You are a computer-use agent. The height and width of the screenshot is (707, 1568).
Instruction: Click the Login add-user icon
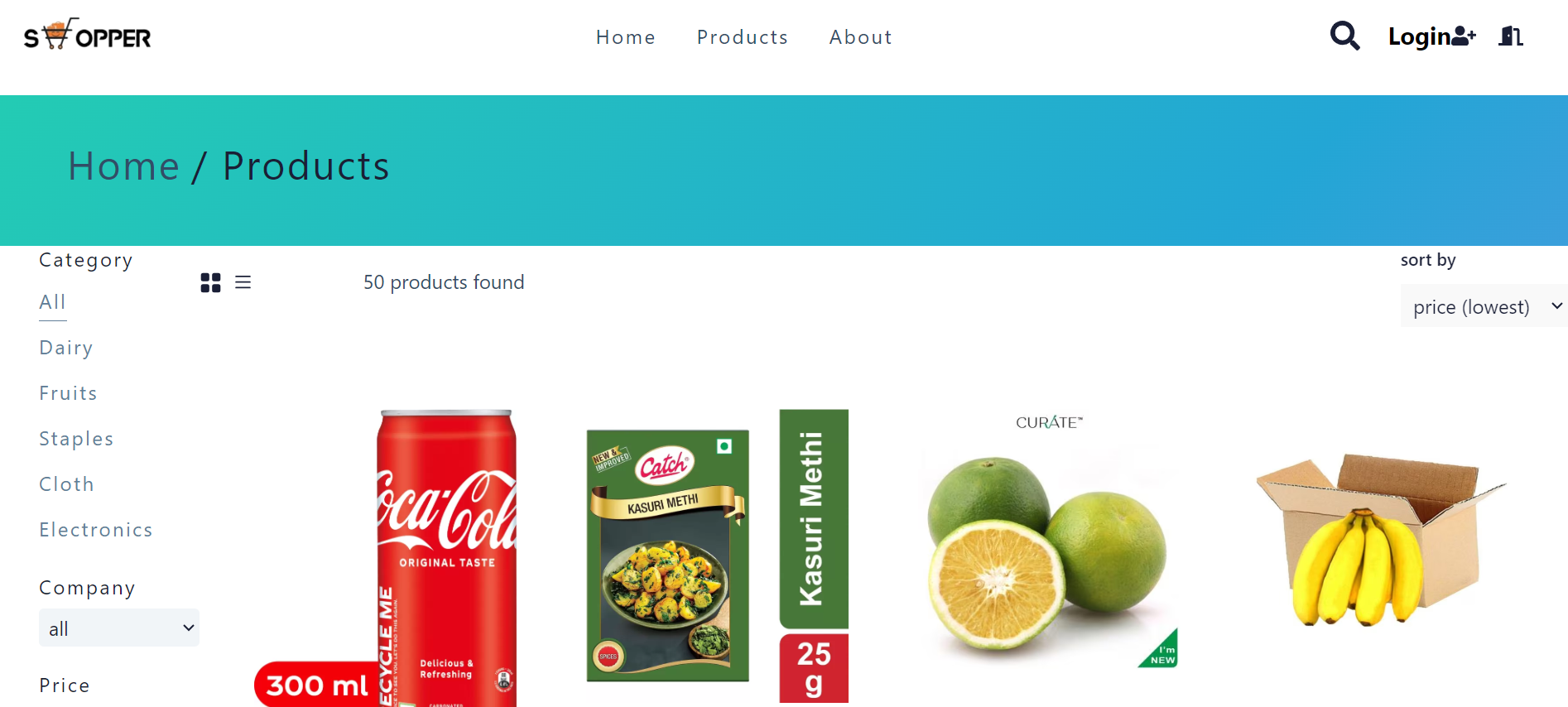coord(1464,36)
